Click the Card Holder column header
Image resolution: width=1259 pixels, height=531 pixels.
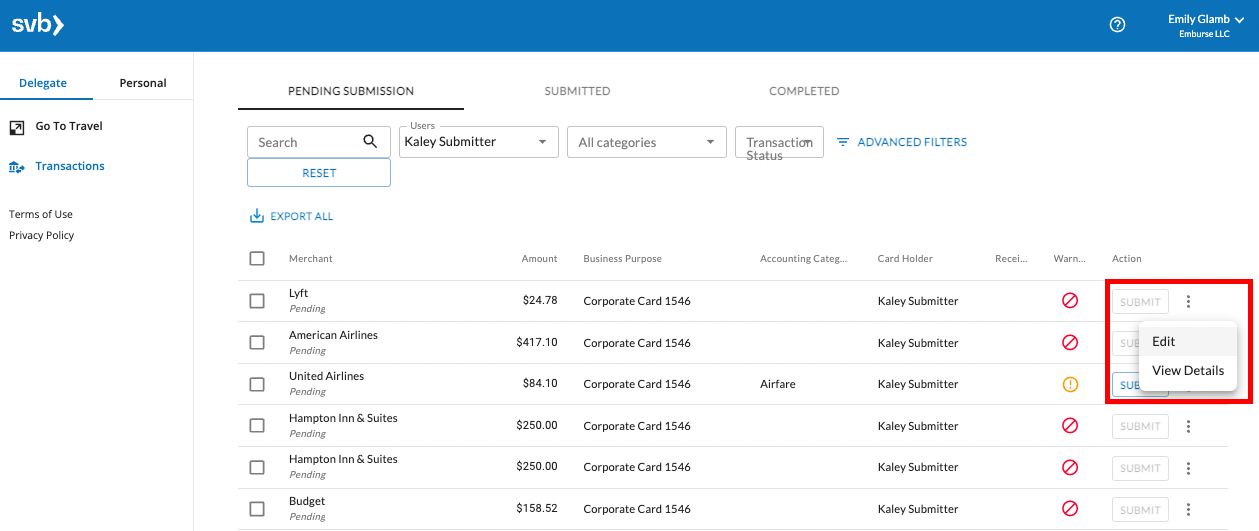click(905, 258)
